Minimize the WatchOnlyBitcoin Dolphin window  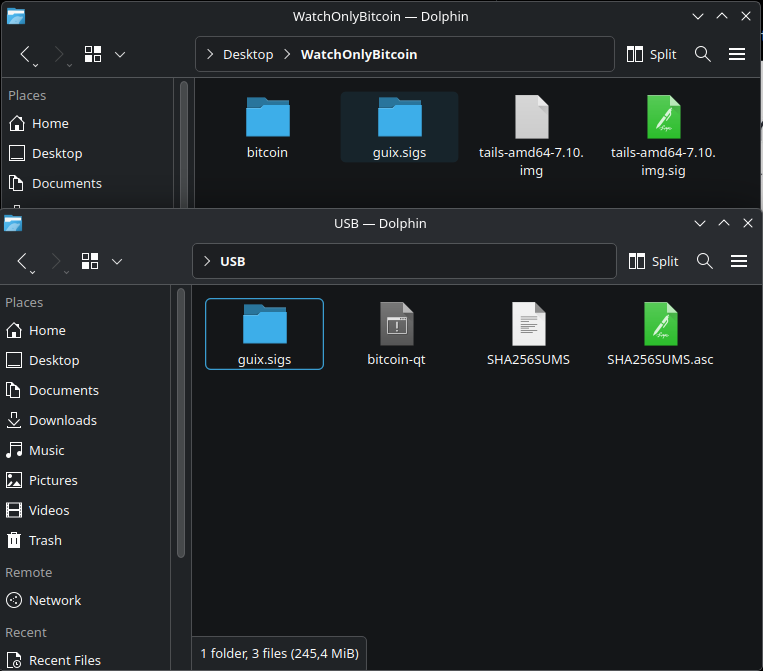[698, 17]
